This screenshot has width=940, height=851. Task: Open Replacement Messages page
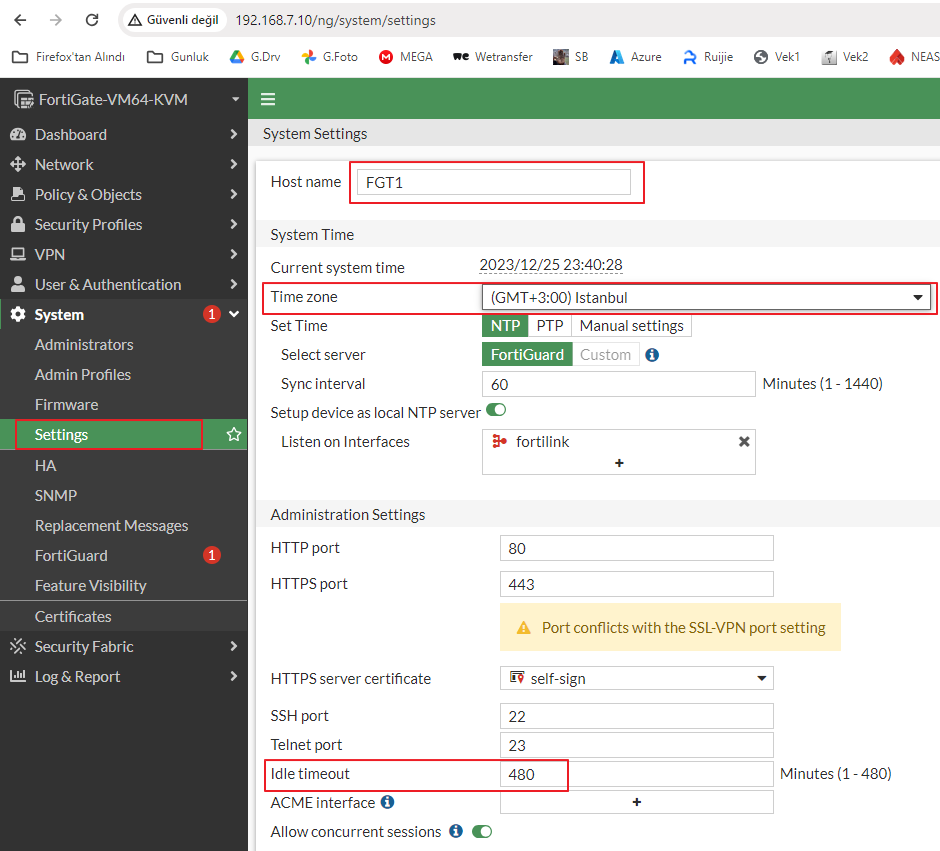tap(112, 526)
